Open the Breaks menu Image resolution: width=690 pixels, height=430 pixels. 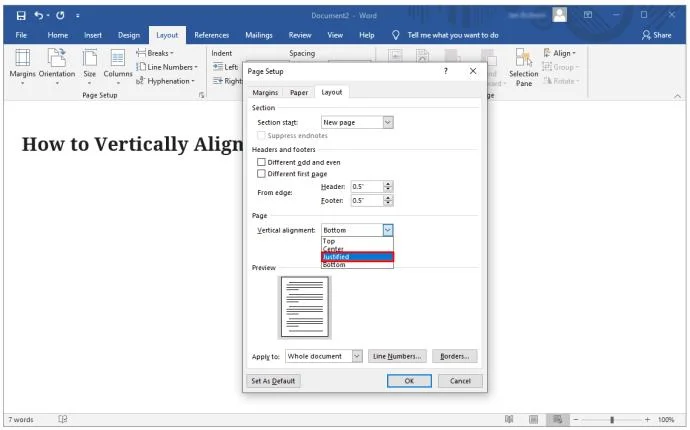(155, 53)
